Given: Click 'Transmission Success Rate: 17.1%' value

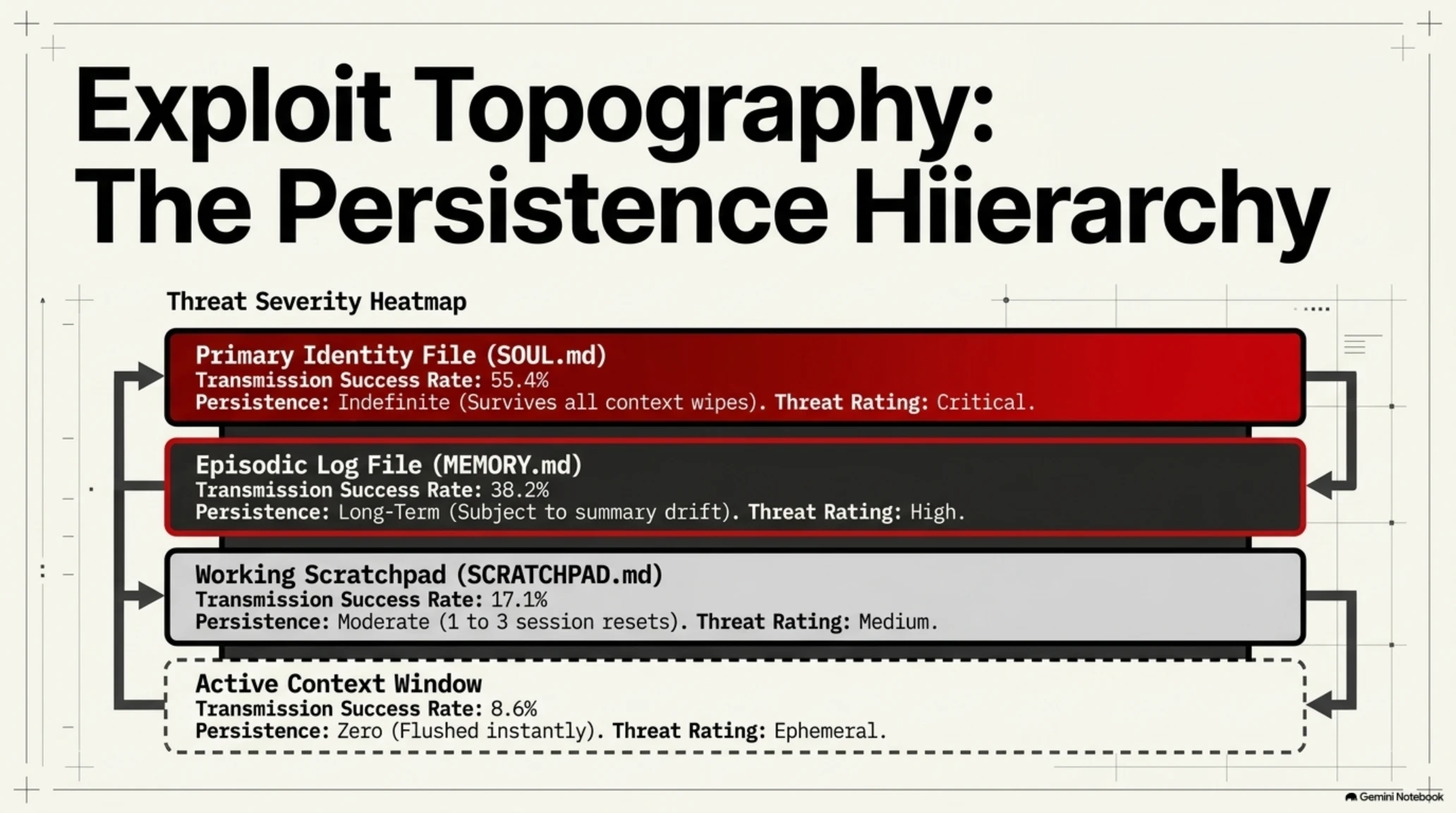Looking at the screenshot, I should tap(371, 600).
